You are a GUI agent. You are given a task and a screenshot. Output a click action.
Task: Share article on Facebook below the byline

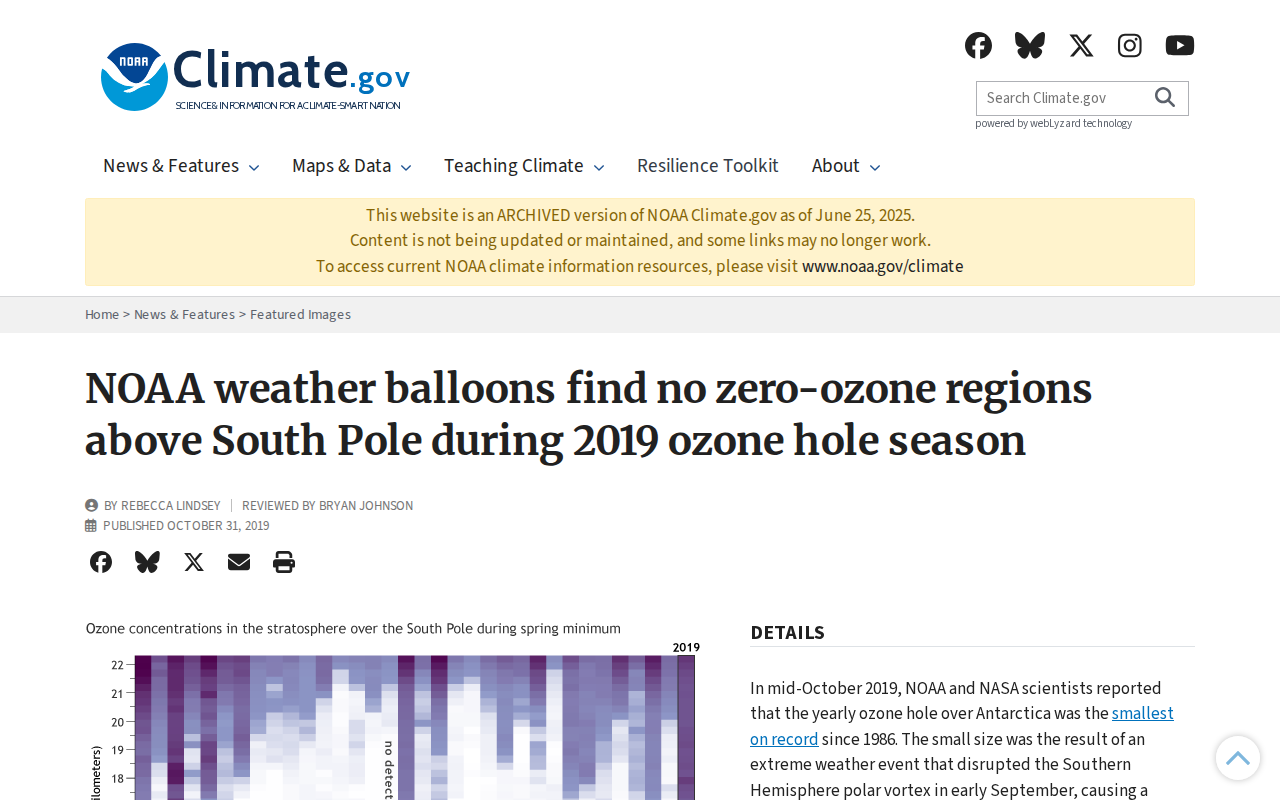pos(101,562)
